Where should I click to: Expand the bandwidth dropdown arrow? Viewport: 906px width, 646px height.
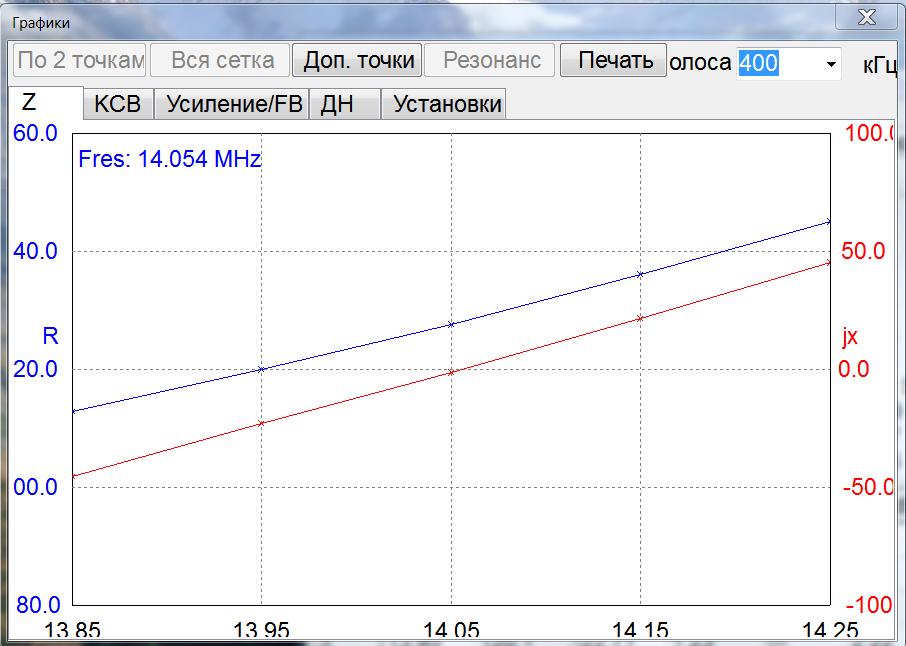pos(831,64)
